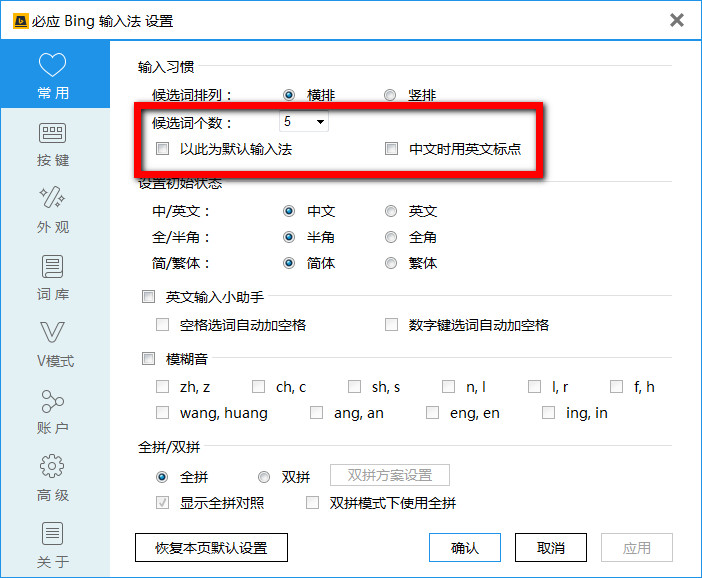This screenshot has width=702, height=578.
Task: Click the 确认 button
Action: point(465,548)
